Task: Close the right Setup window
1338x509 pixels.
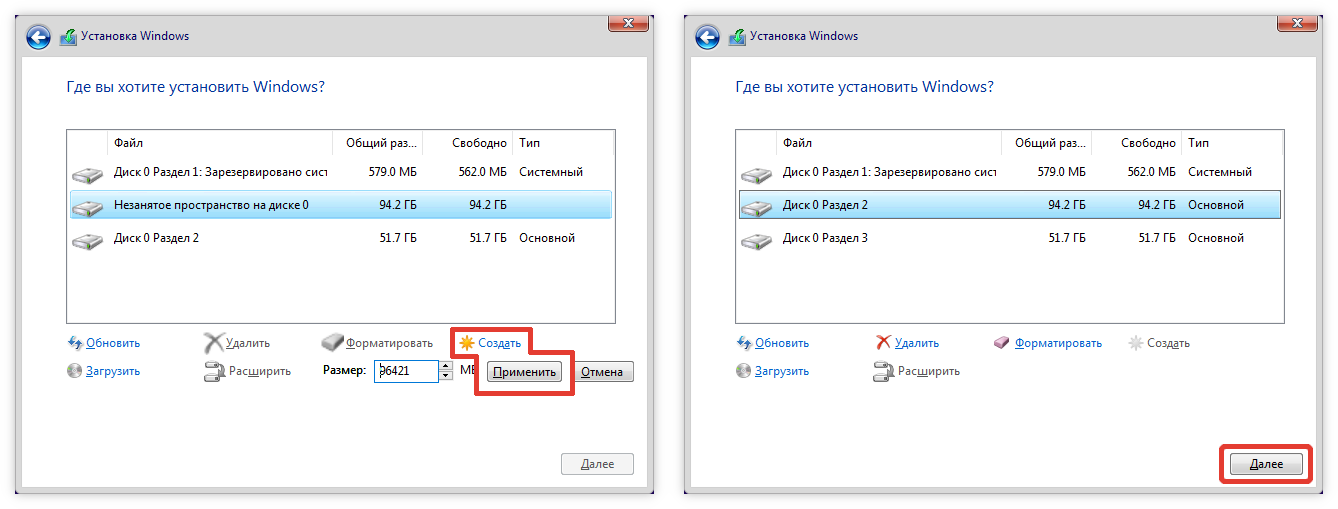Action: click(1296, 22)
